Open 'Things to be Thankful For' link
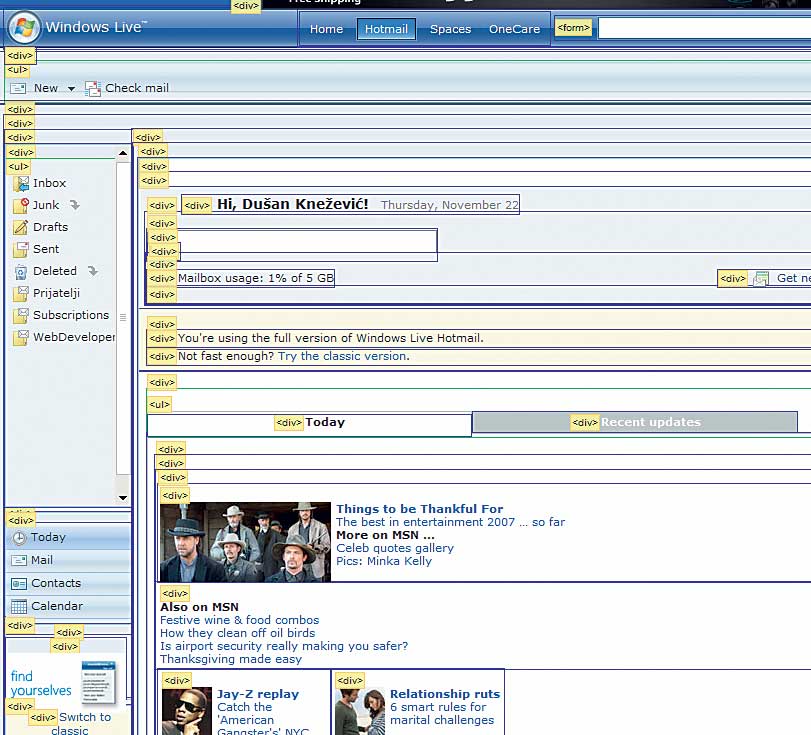 pyautogui.click(x=419, y=509)
